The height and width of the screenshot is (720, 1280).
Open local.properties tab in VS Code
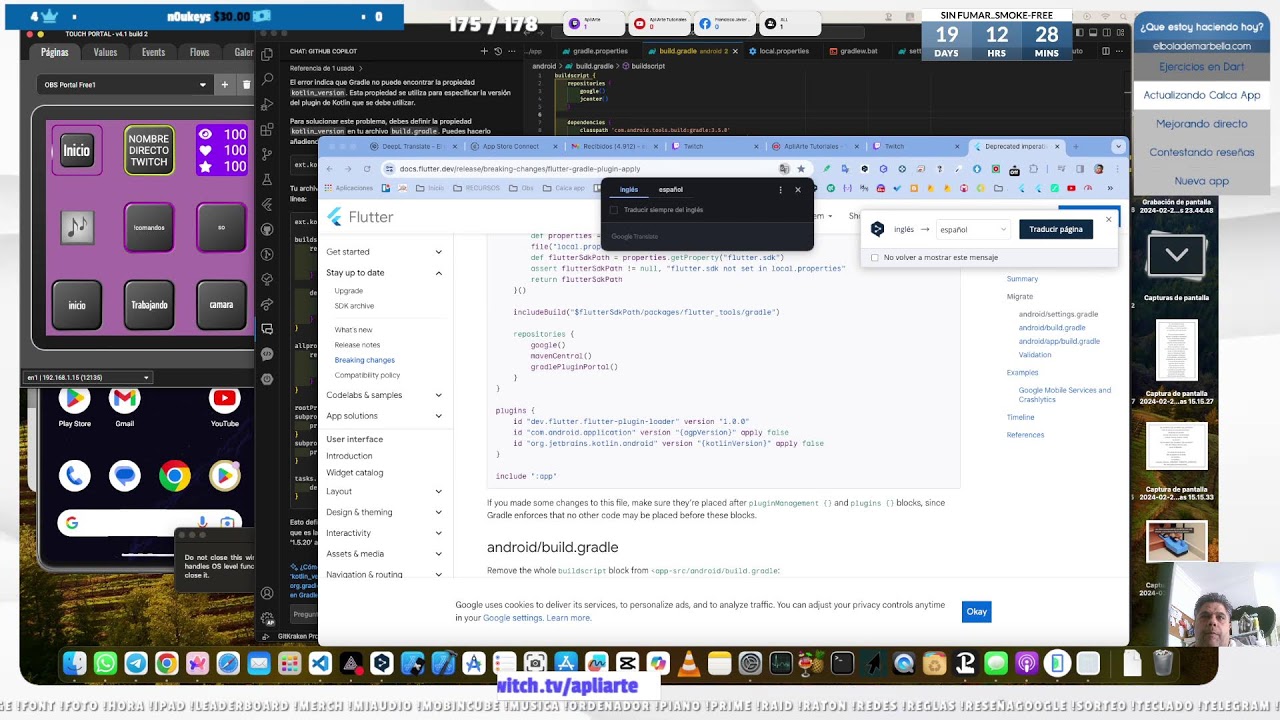(x=784, y=51)
